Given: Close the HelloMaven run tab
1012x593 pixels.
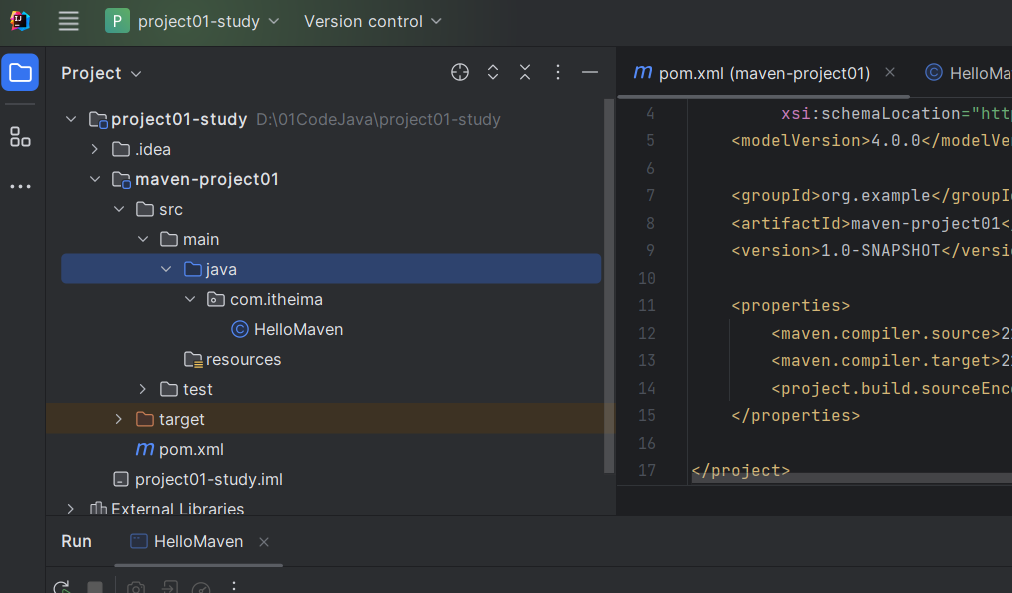Looking at the screenshot, I should (264, 542).
